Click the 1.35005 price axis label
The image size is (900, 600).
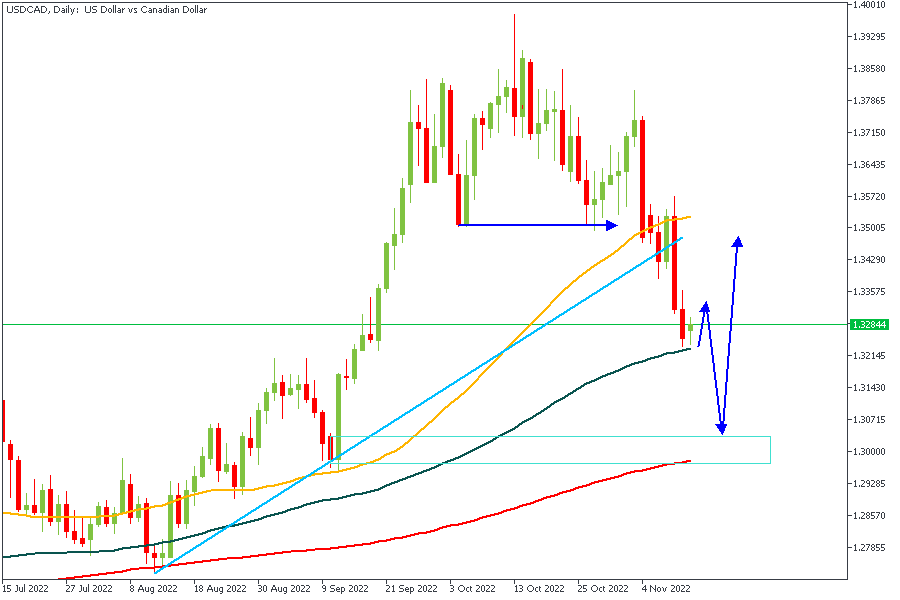coord(869,228)
